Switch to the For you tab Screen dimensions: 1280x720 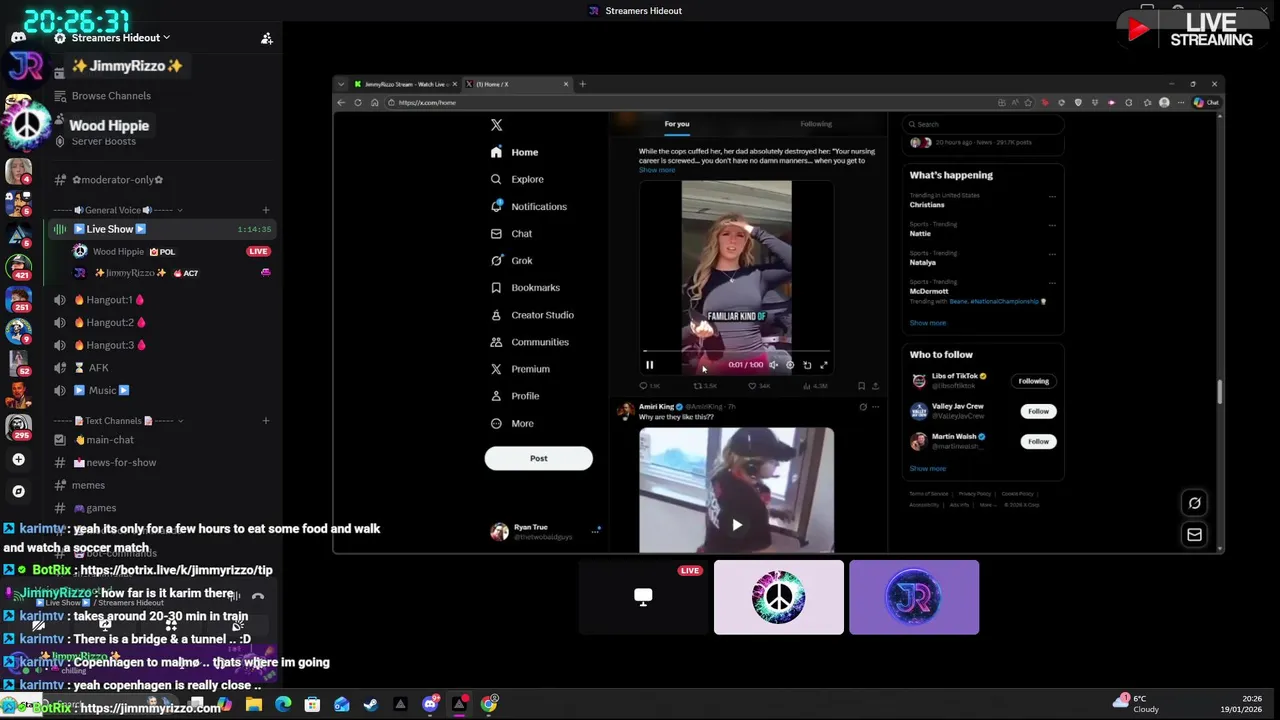click(x=677, y=124)
